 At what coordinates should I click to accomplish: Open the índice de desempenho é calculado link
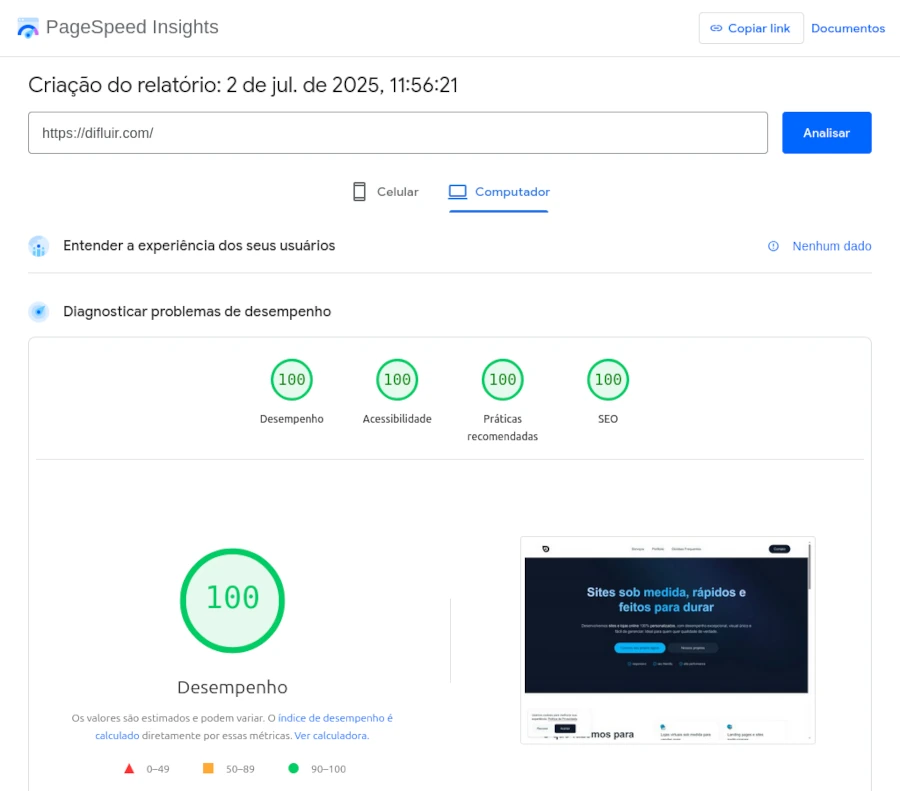(335, 718)
